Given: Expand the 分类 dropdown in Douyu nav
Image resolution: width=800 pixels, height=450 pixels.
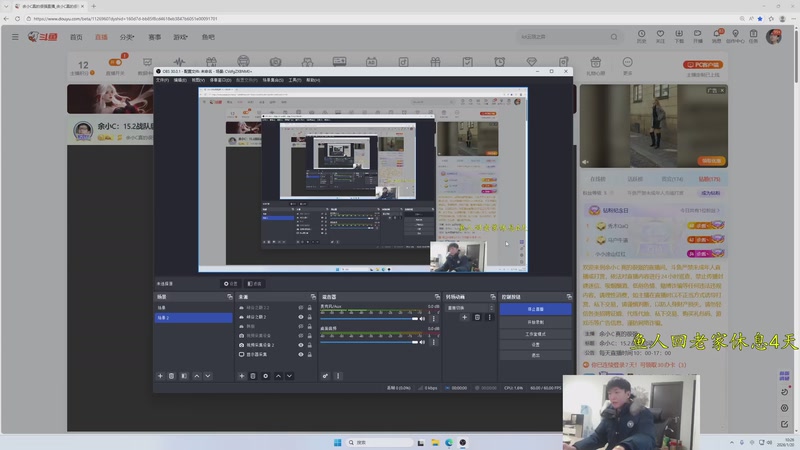Looking at the screenshot, I should [x=127, y=37].
